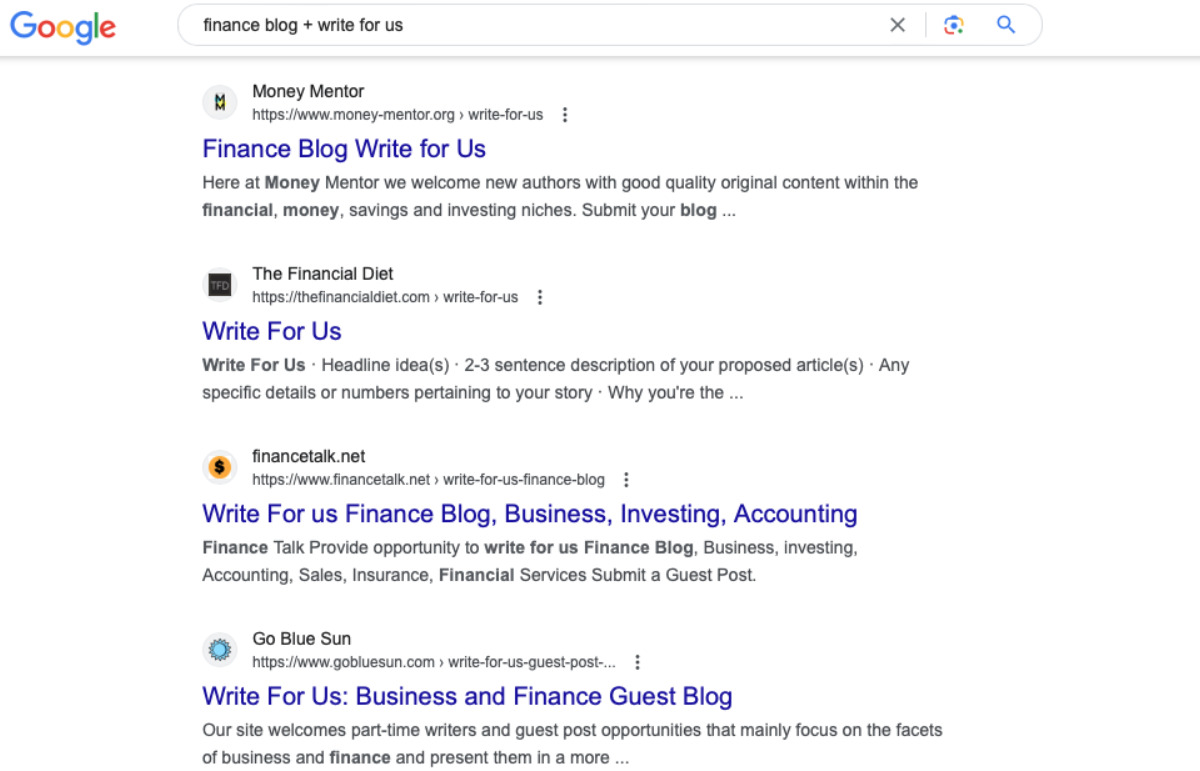
Task: Click the financetalk.net dollar sign favicon
Action: tap(220, 466)
